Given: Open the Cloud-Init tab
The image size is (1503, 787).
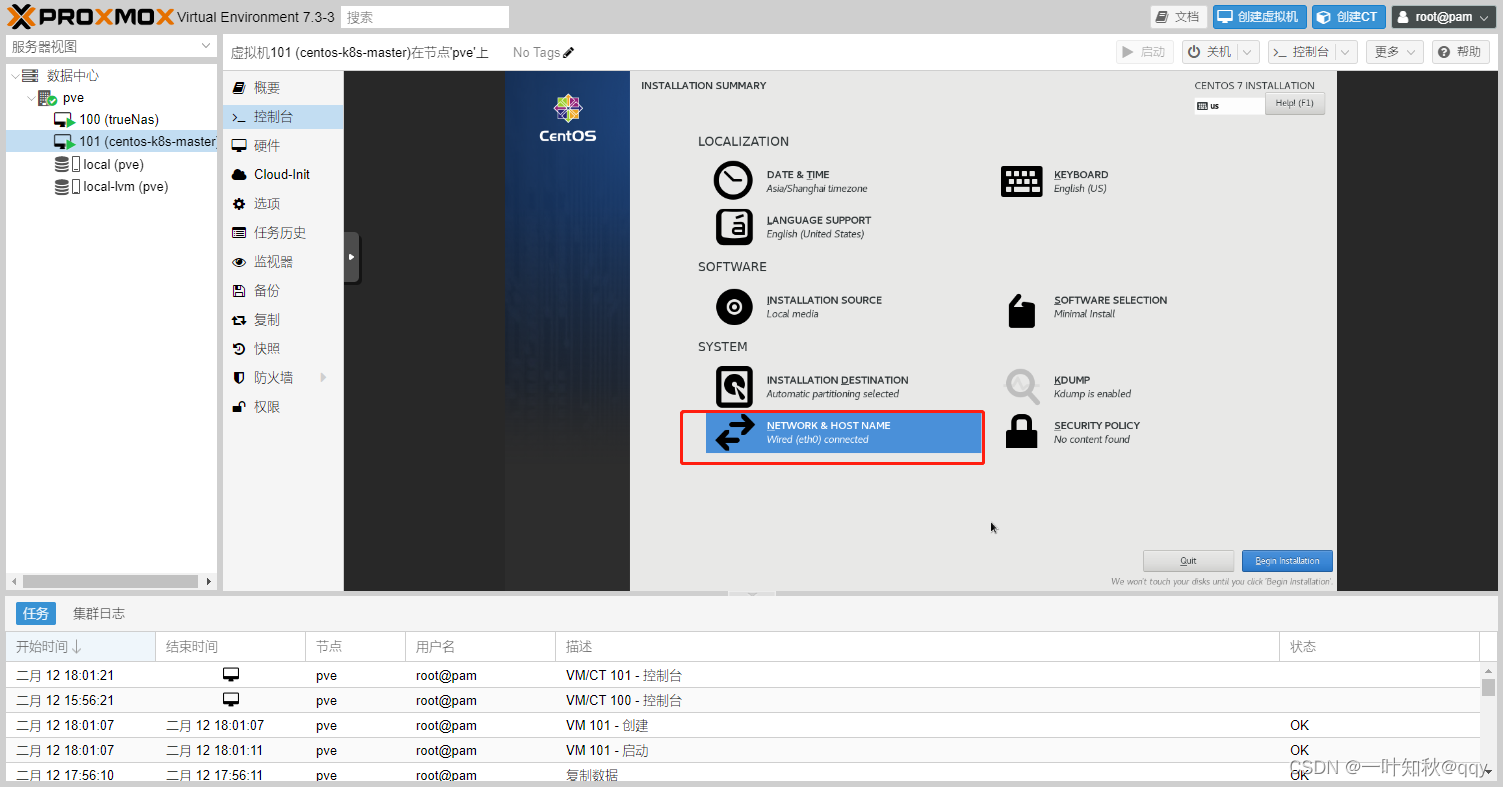Looking at the screenshot, I should click(x=283, y=175).
